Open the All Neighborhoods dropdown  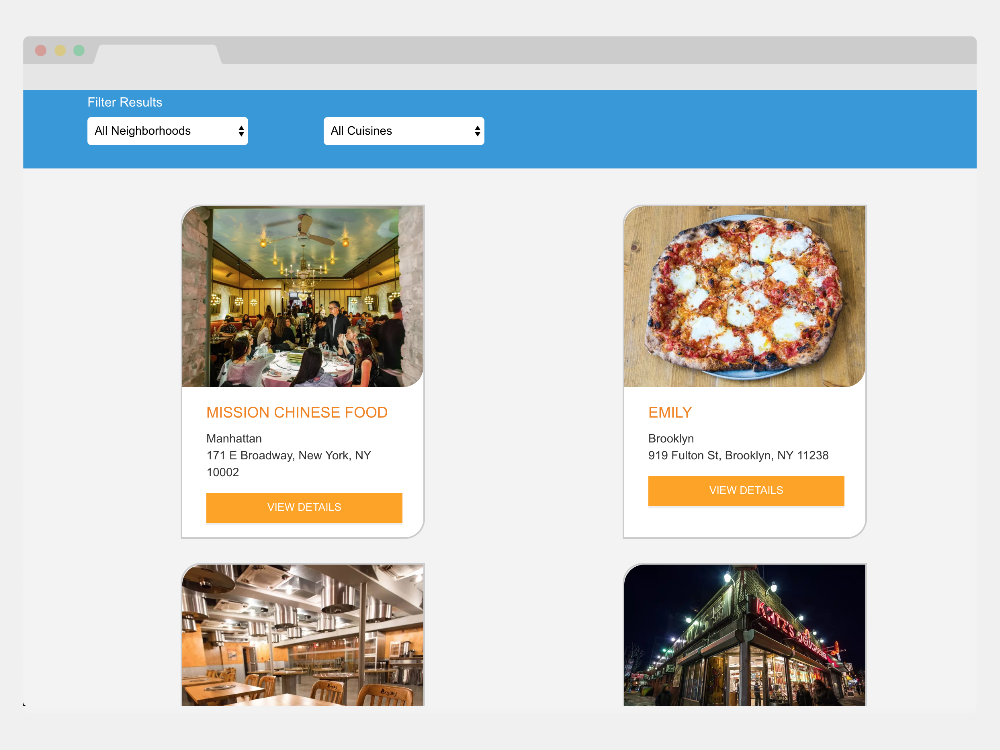coord(167,131)
